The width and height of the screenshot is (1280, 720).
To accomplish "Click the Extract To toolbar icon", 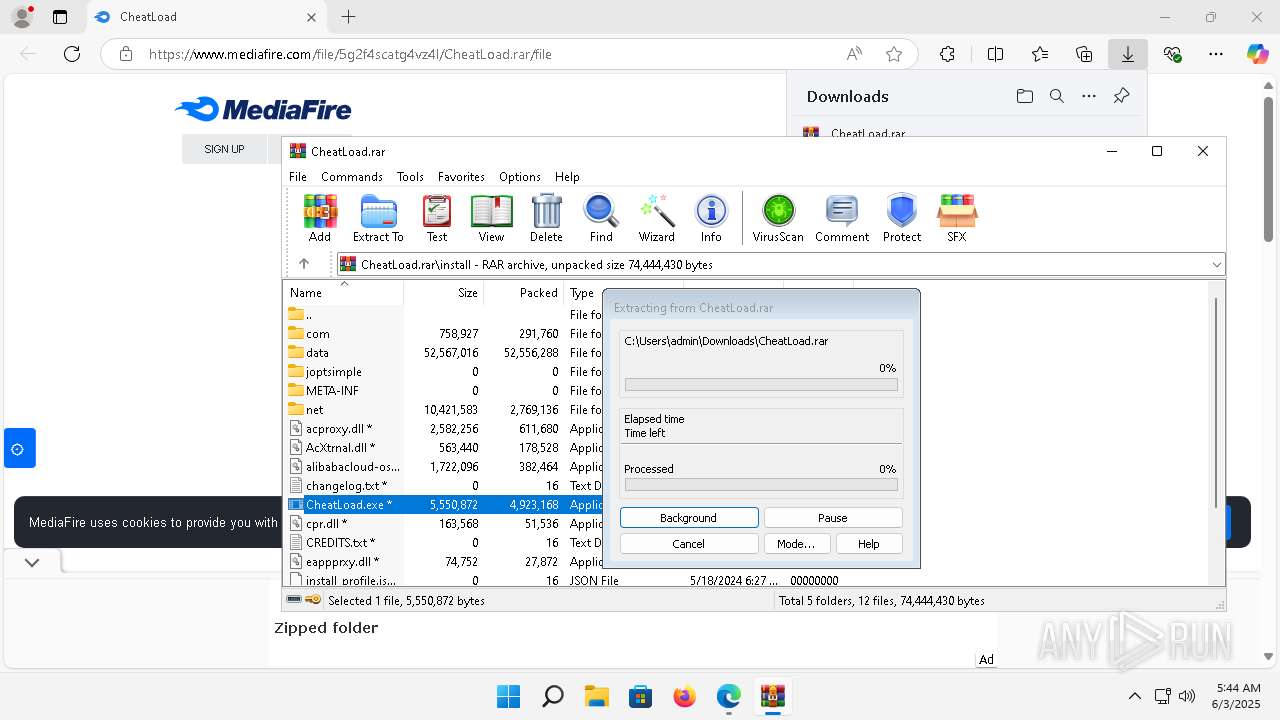I will (x=378, y=218).
